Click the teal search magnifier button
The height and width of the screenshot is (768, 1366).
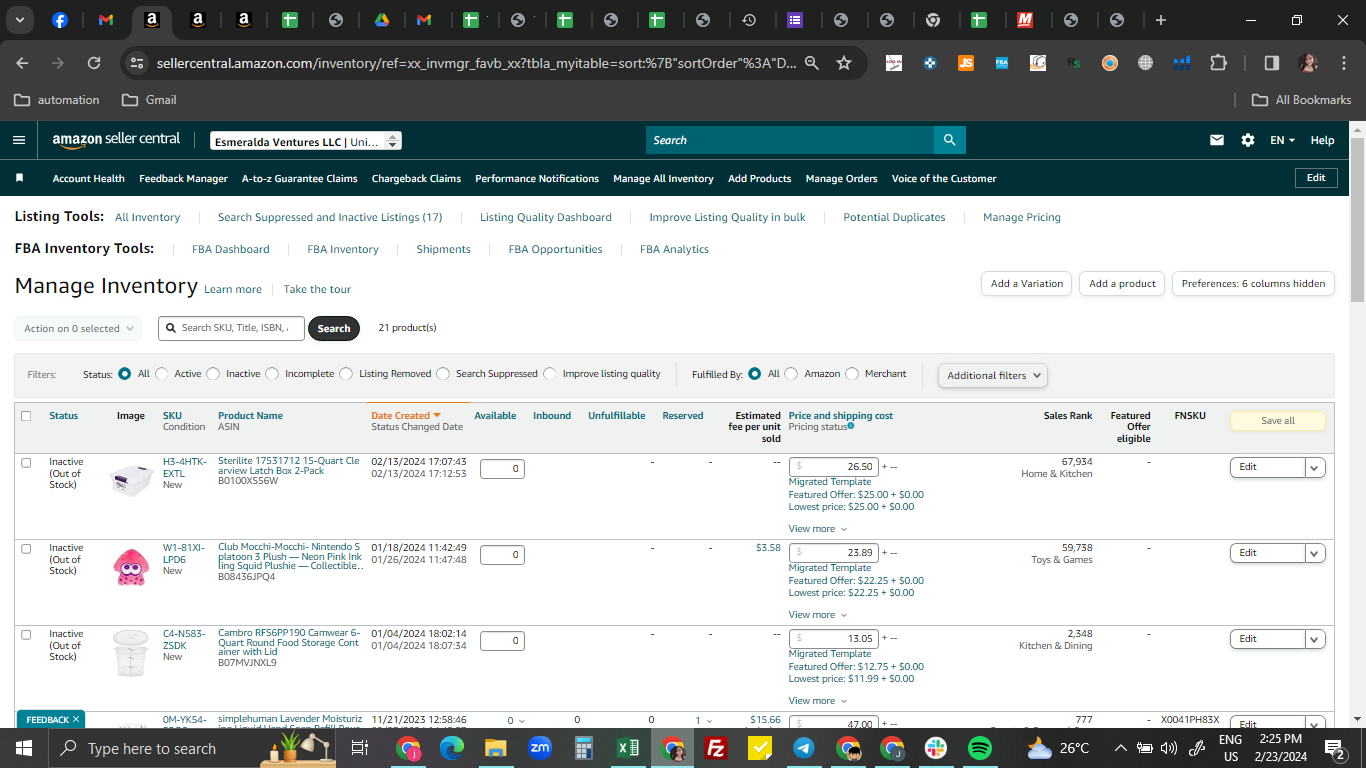click(x=949, y=140)
